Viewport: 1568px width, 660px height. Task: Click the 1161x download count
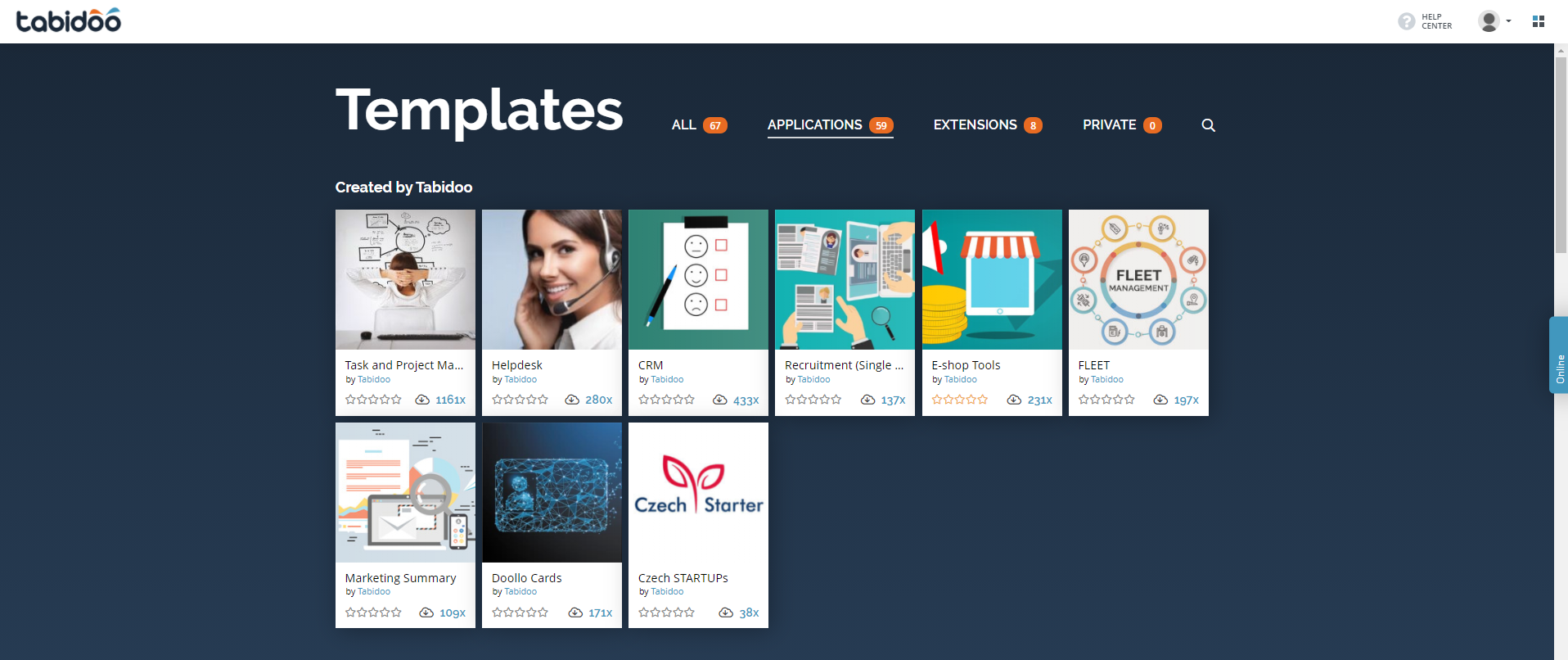(x=450, y=400)
